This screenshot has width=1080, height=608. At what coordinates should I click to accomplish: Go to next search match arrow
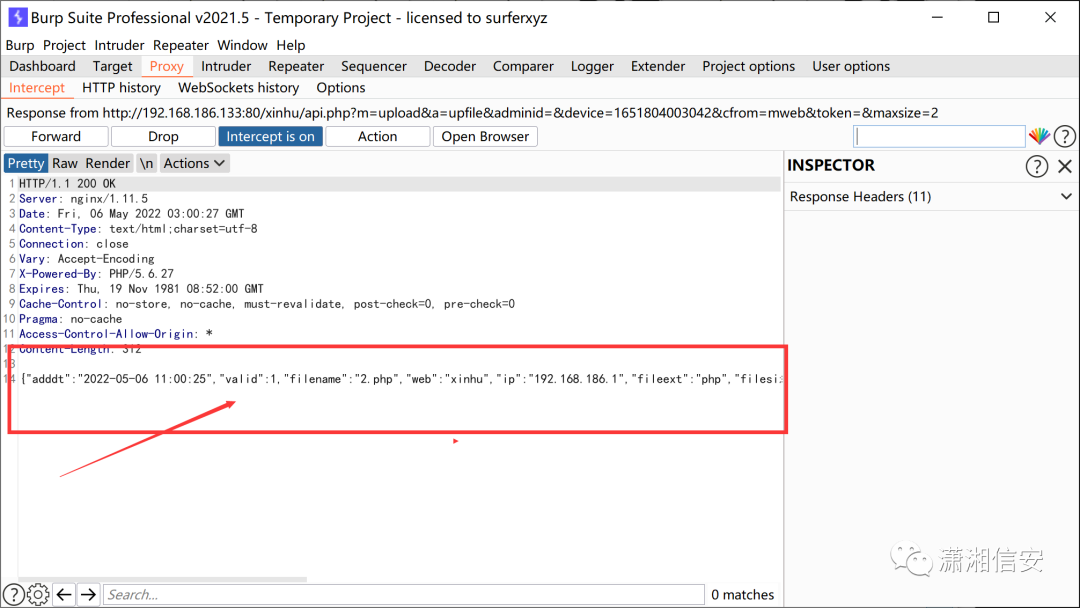(88, 594)
